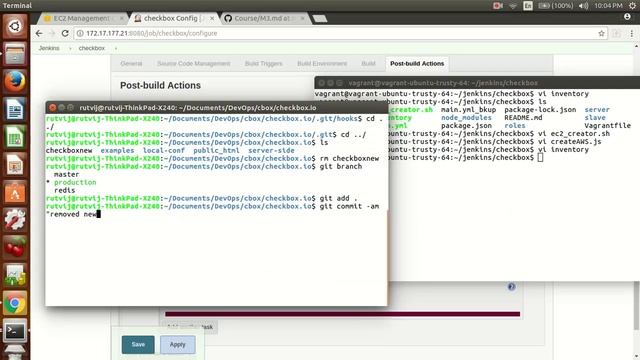Open the Chrome profile avatar
Screen dimensions: 640x360
pos(627,16)
